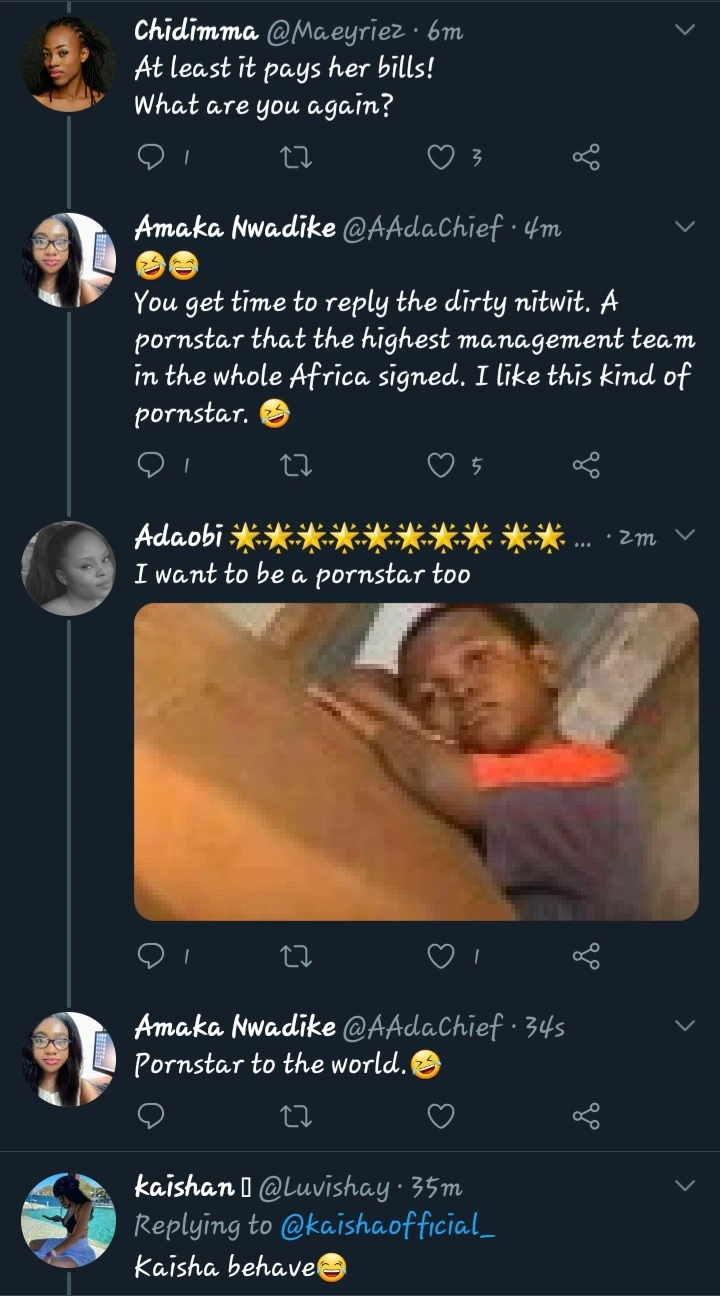The width and height of the screenshot is (720, 1296).
Task: Reply to Amaka's dirty nitwit tweet
Action: (149, 465)
